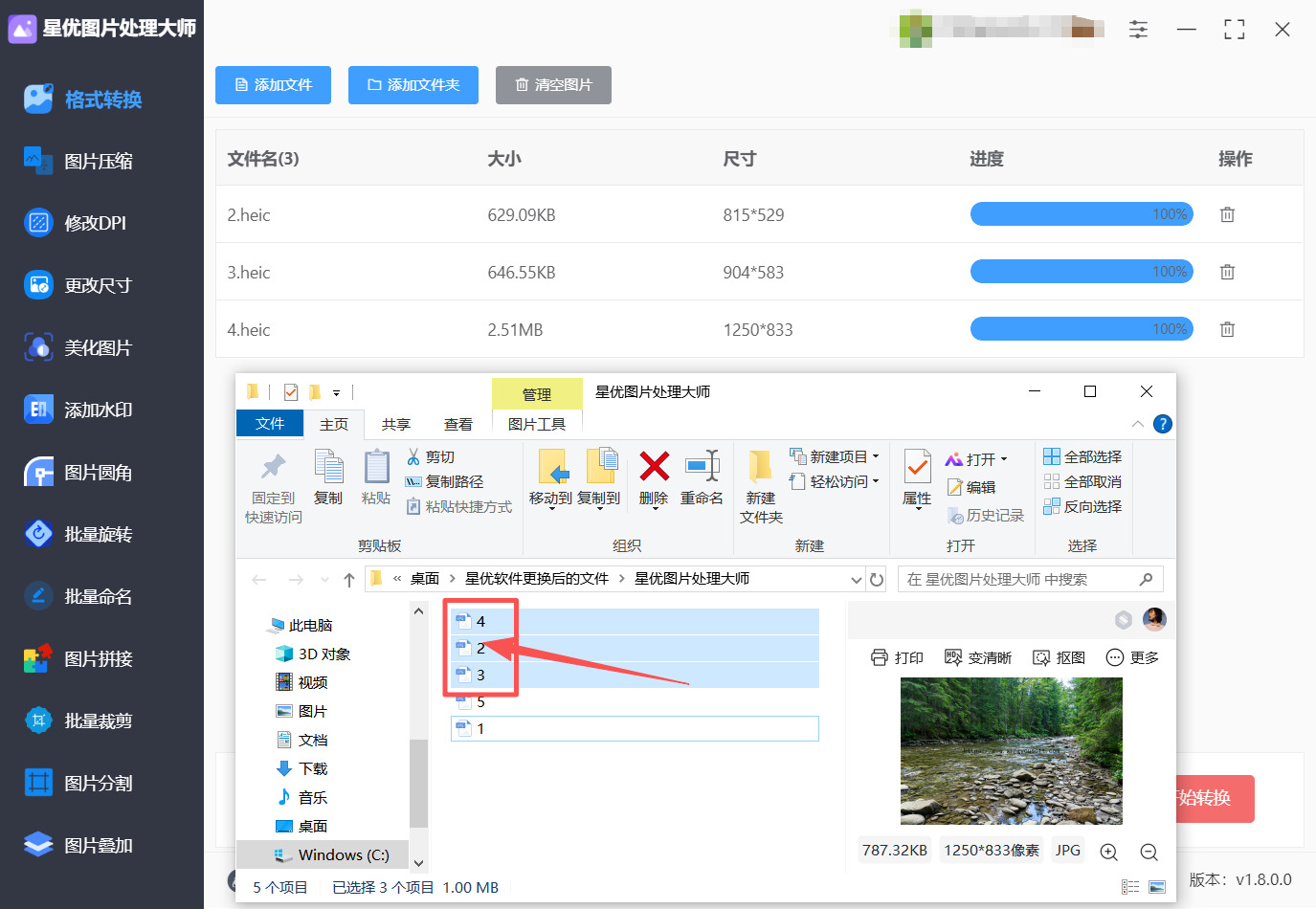Click 剪切 scissors in the ribbon
The image size is (1316, 909).
[431, 456]
